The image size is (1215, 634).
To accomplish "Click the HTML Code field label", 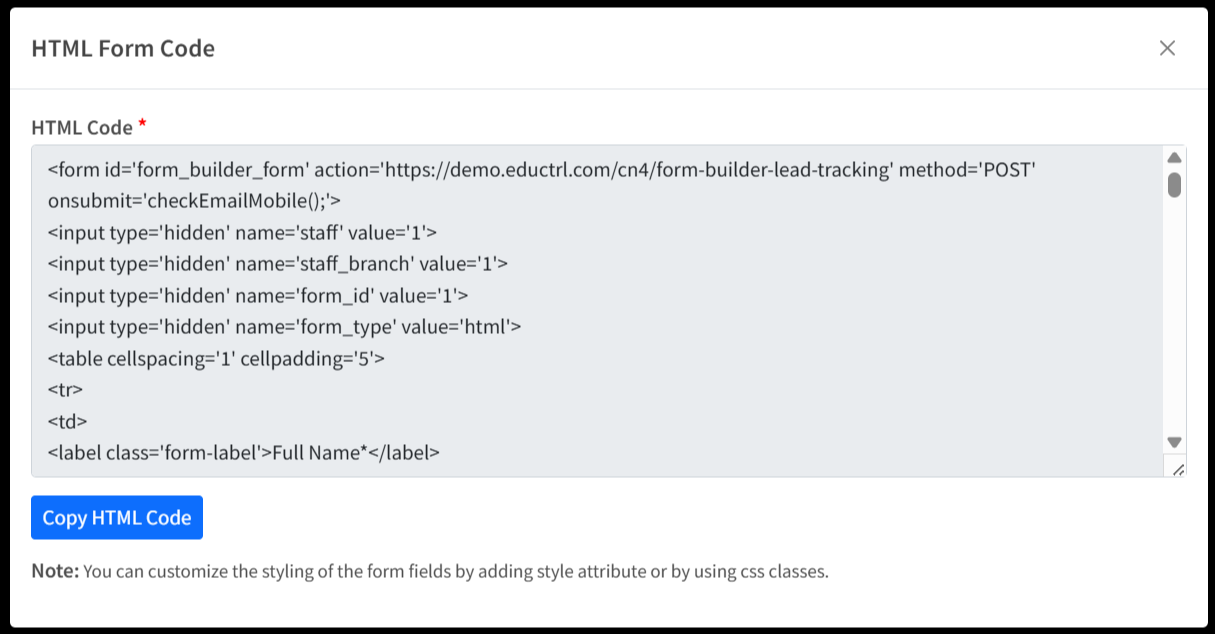I will point(82,127).
